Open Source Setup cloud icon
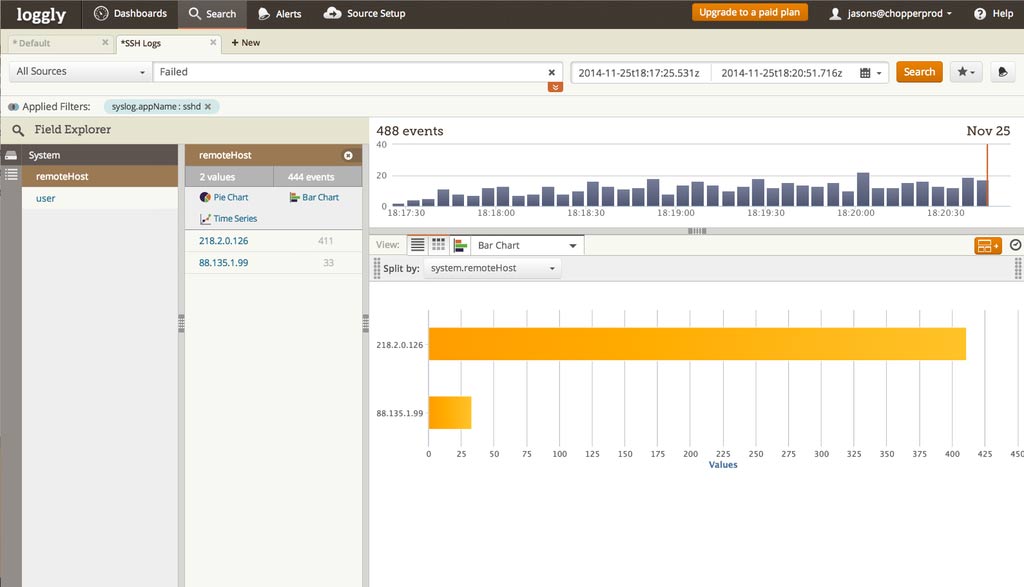The width and height of the screenshot is (1024, 587). coord(333,14)
